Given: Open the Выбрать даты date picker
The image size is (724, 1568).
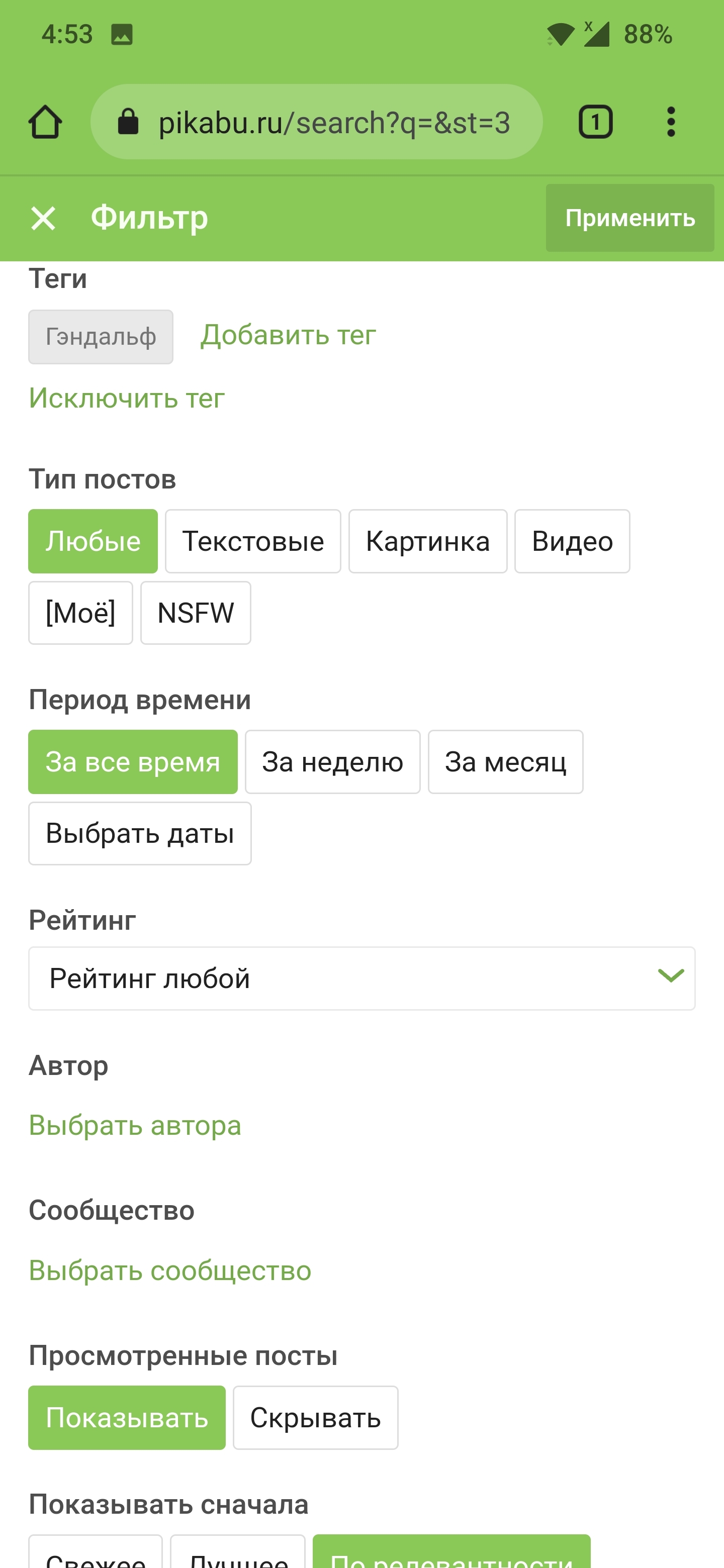Looking at the screenshot, I should pyautogui.click(x=140, y=833).
